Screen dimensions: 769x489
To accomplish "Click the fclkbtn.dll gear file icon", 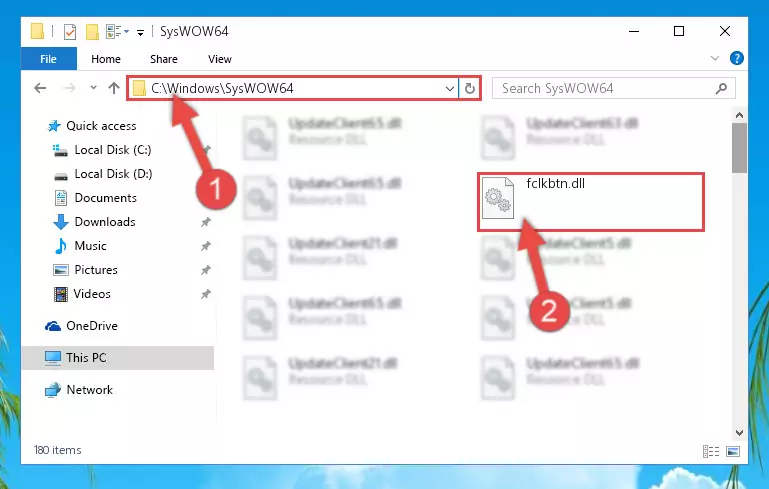I will 498,198.
